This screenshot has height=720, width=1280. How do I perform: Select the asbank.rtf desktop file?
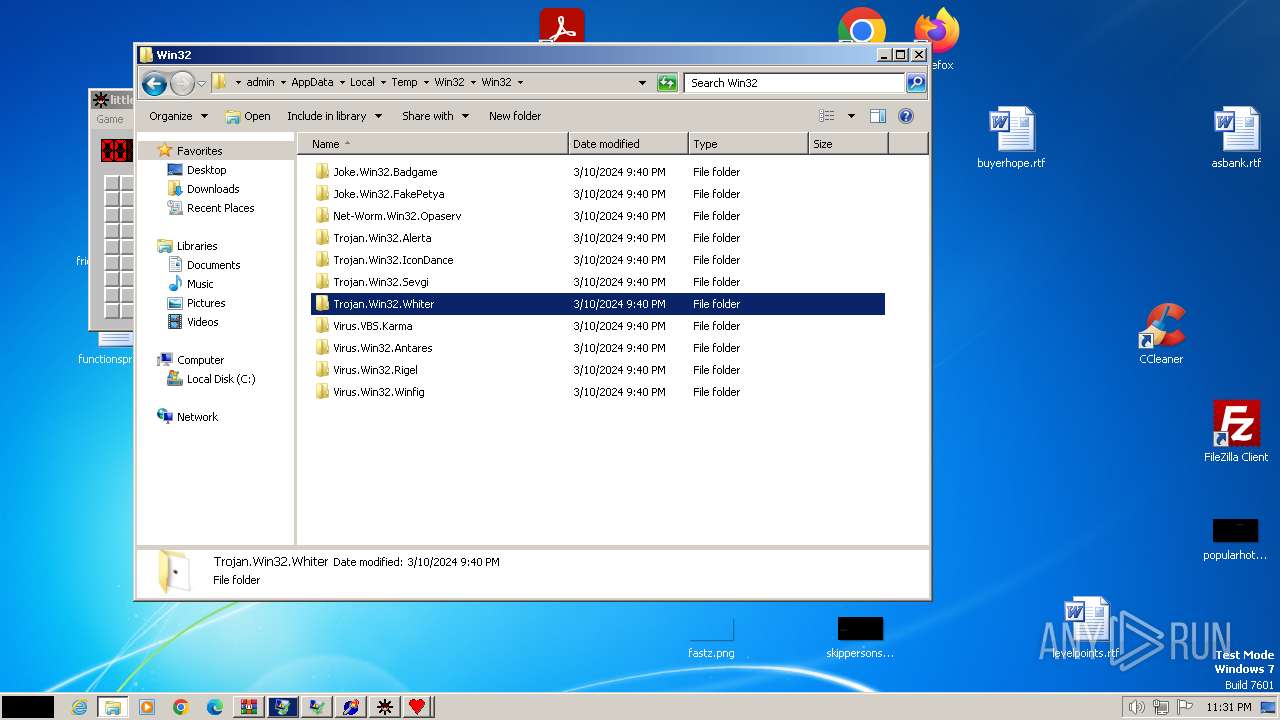tap(1236, 138)
